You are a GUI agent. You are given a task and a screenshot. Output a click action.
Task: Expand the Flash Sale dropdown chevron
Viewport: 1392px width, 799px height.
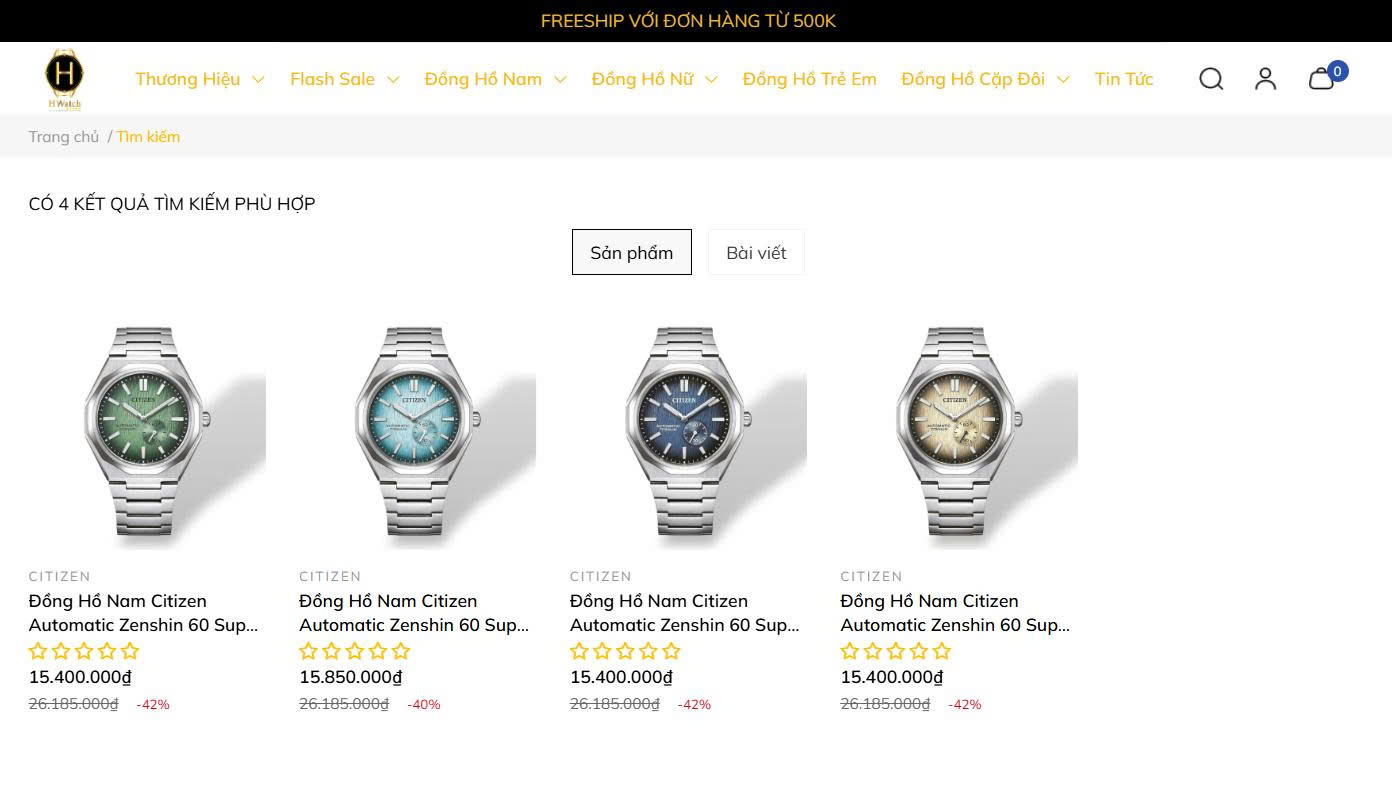pyautogui.click(x=393, y=80)
